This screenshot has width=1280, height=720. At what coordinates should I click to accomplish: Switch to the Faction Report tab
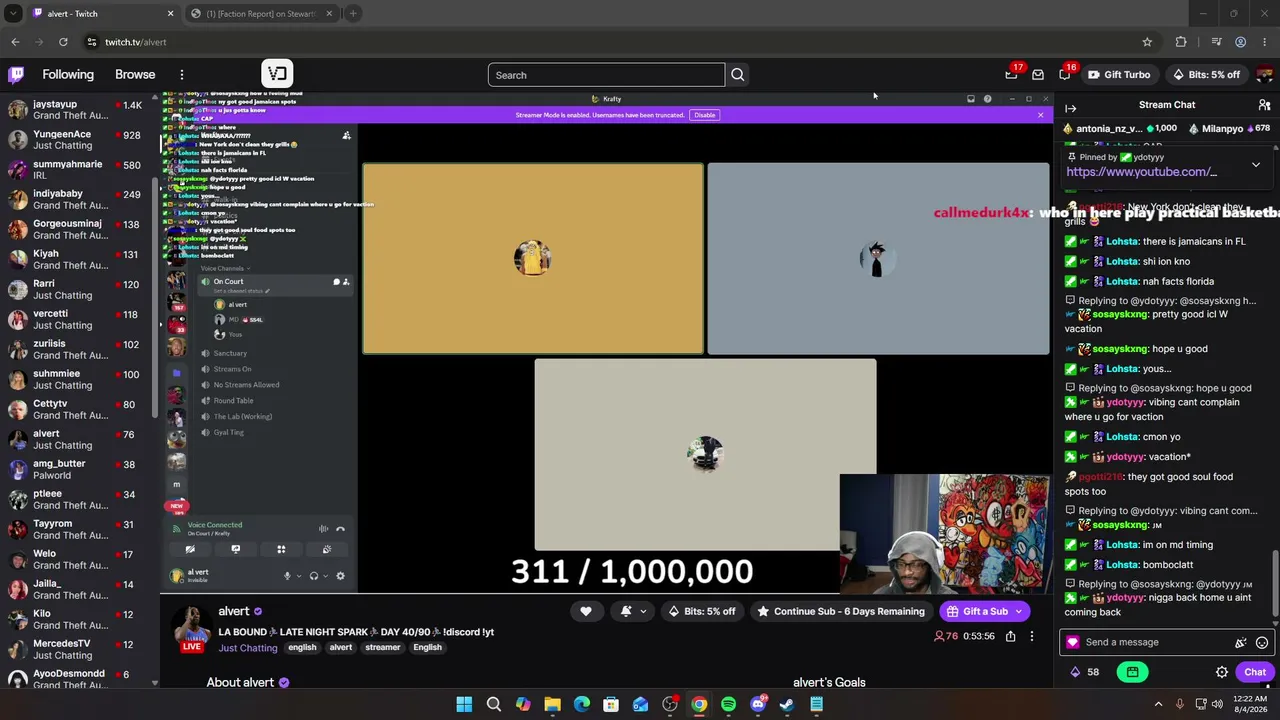tap(262, 13)
